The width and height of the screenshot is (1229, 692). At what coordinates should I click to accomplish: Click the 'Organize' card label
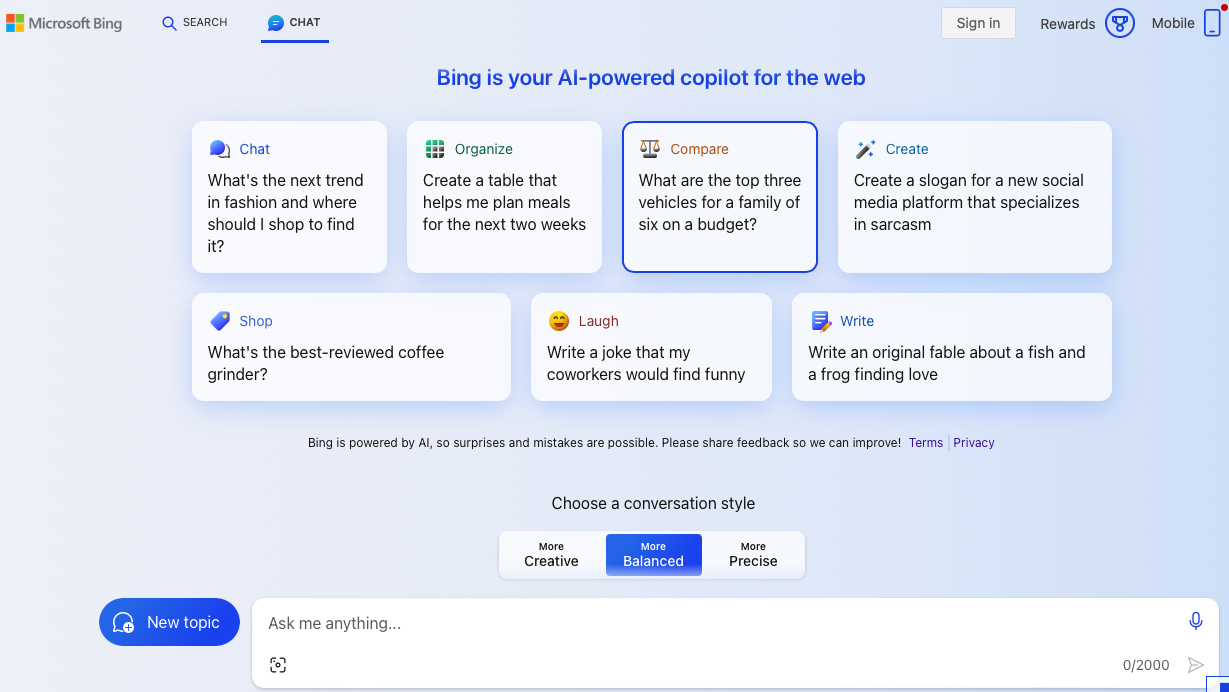click(x=484, y=149)
